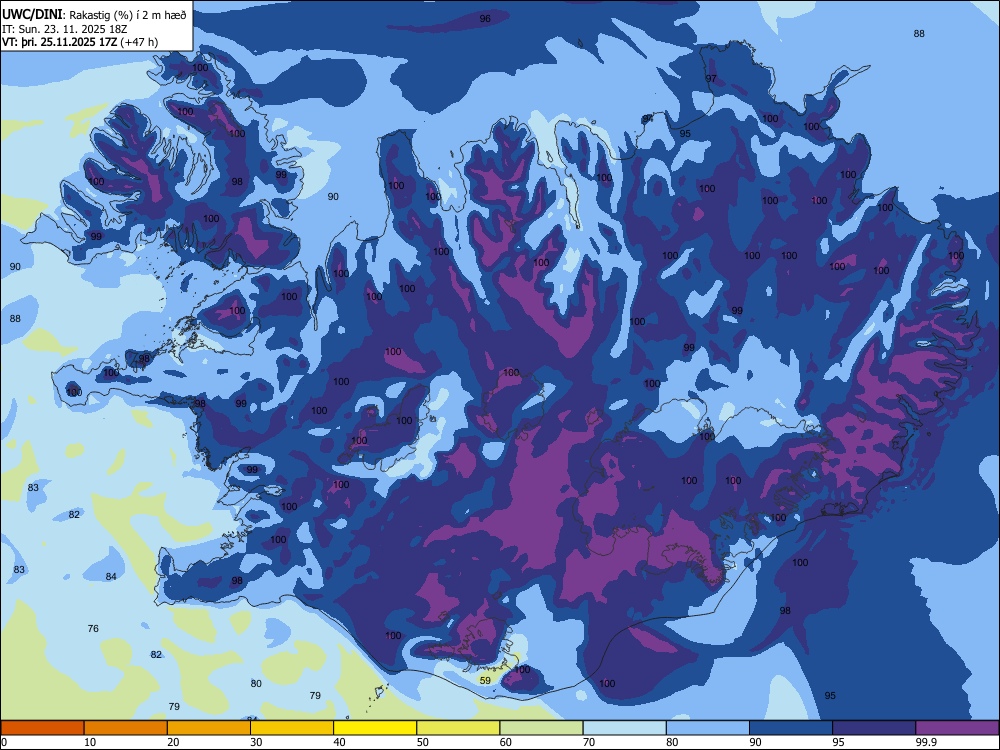Pick the 60–70 light green legend swatch
Screen dimensions: 1000x750
(x=541, y=728)
